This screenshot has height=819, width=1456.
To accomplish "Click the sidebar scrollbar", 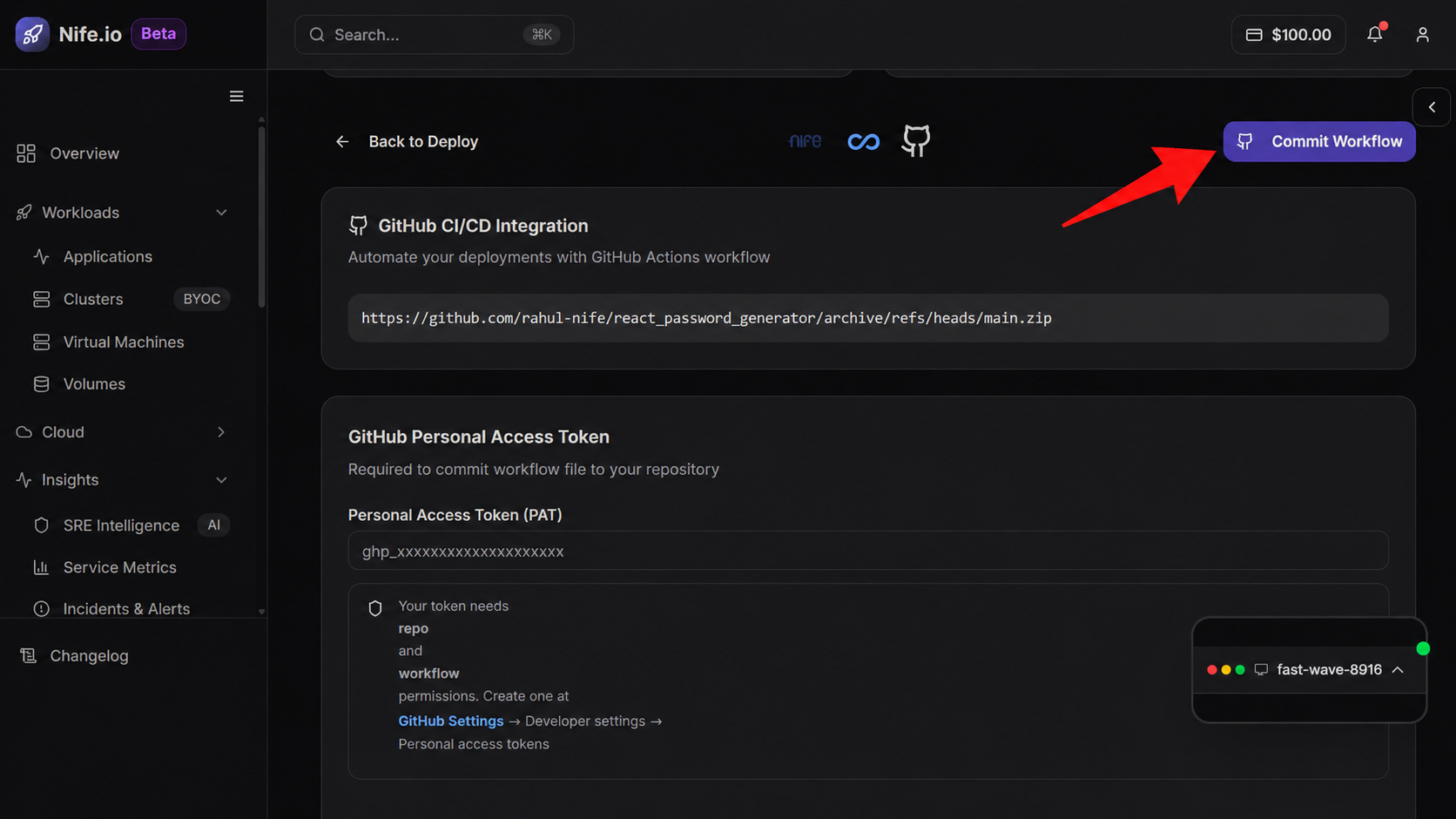I will [261, 218].
